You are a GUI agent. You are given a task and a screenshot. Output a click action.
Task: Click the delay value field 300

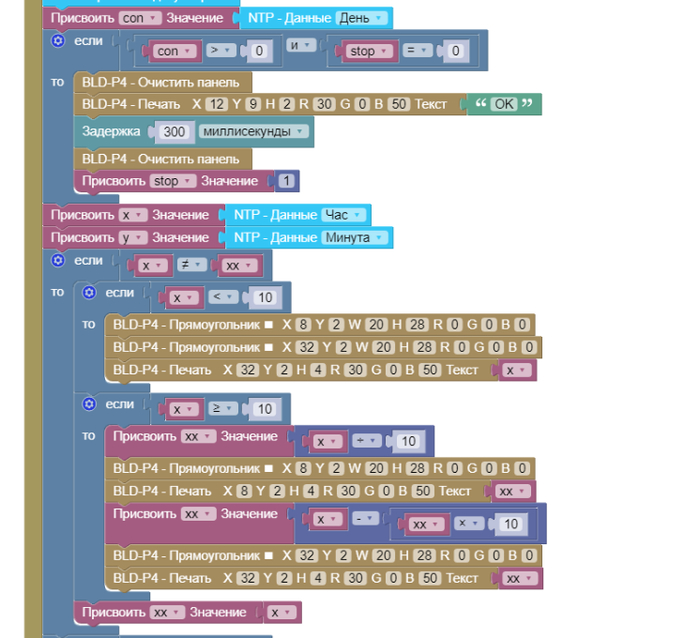(x=174, y=132)
